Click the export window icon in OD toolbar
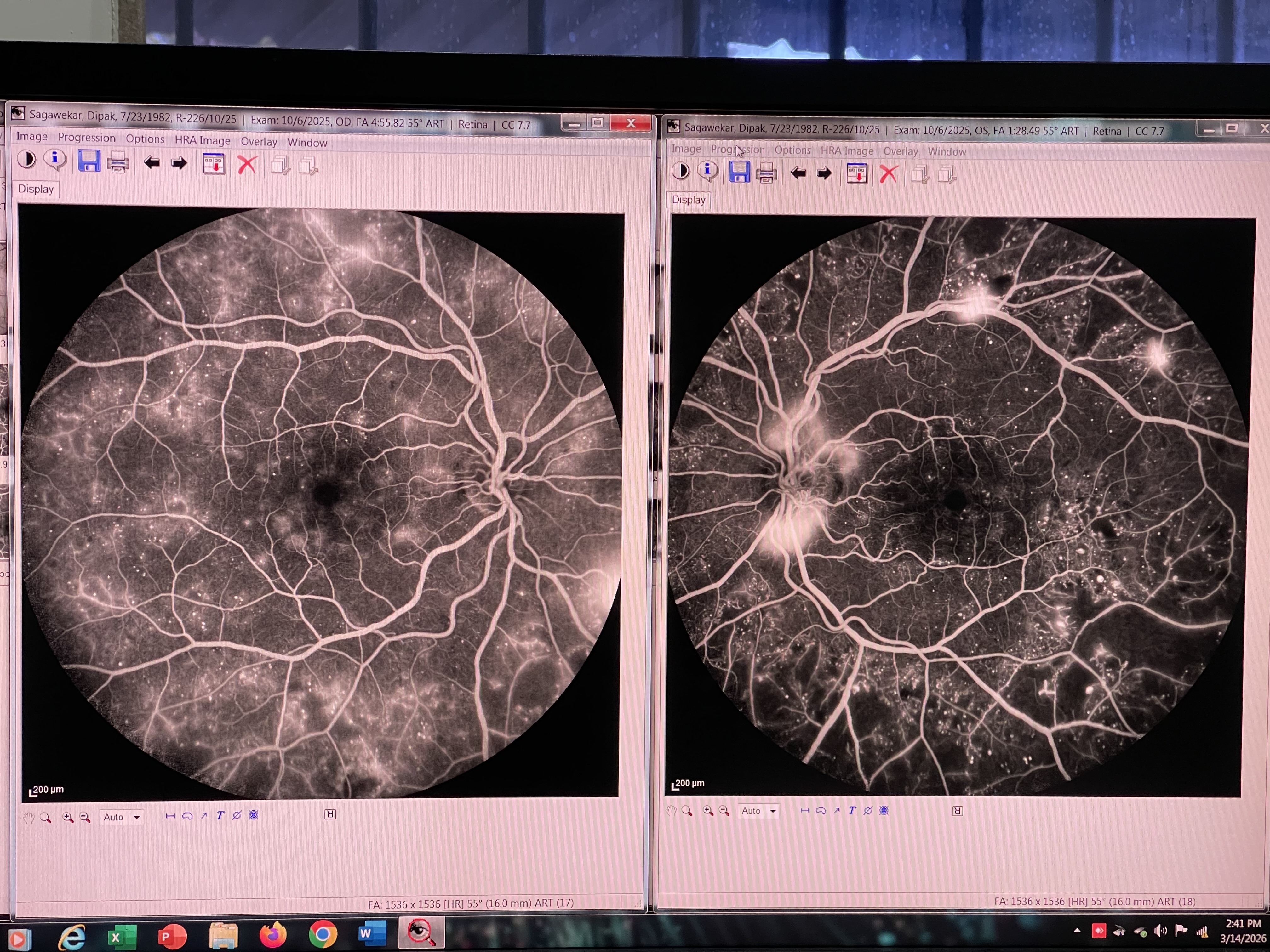1270x952 pixels. (x=214, y=164)
